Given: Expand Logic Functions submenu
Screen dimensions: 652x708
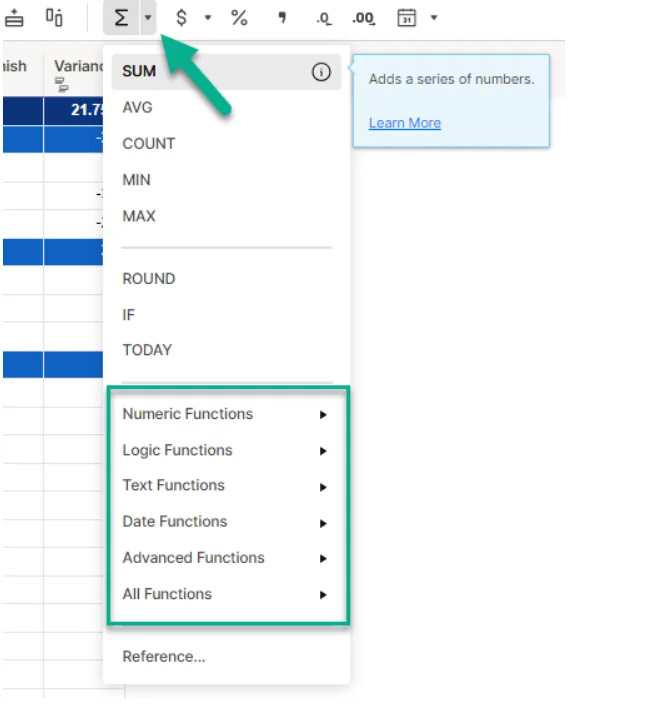Looking at the screenshot, I should [226, 450].
